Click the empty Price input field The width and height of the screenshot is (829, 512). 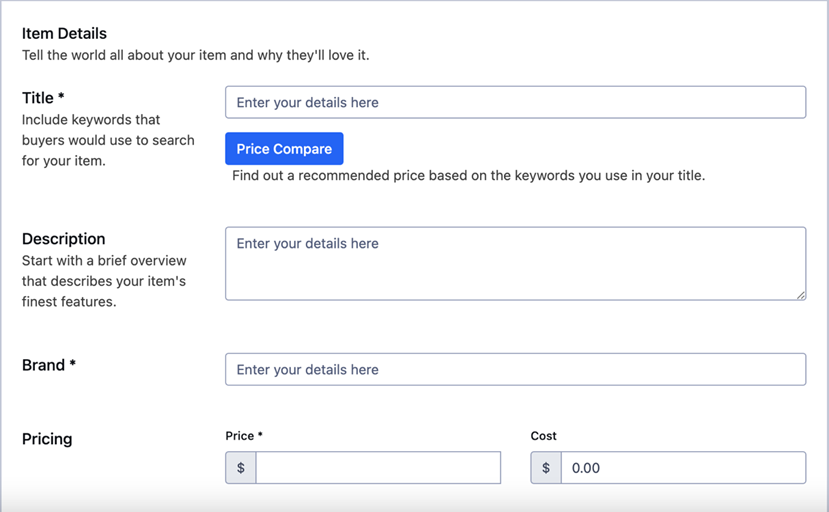[378, 468]
